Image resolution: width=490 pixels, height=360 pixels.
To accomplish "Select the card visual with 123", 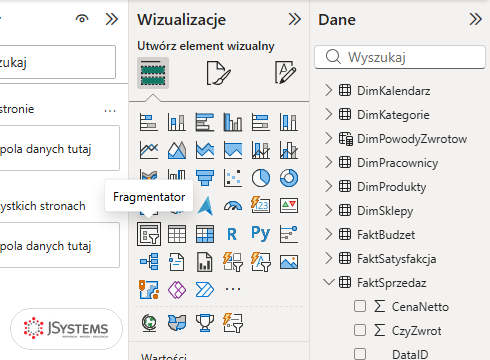I will 261,206.
